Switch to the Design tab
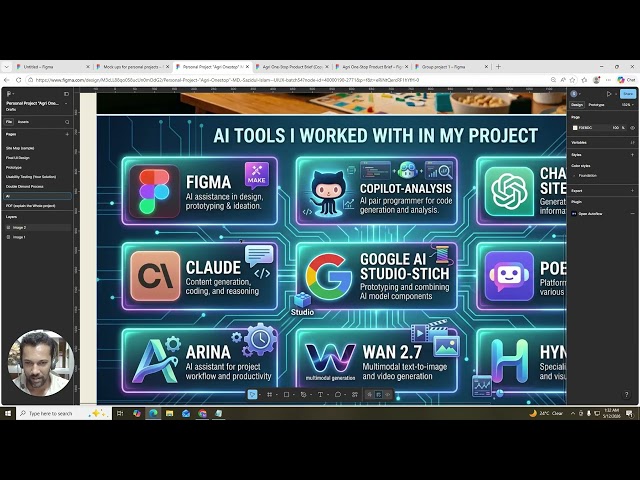 (x=577, y=105)
